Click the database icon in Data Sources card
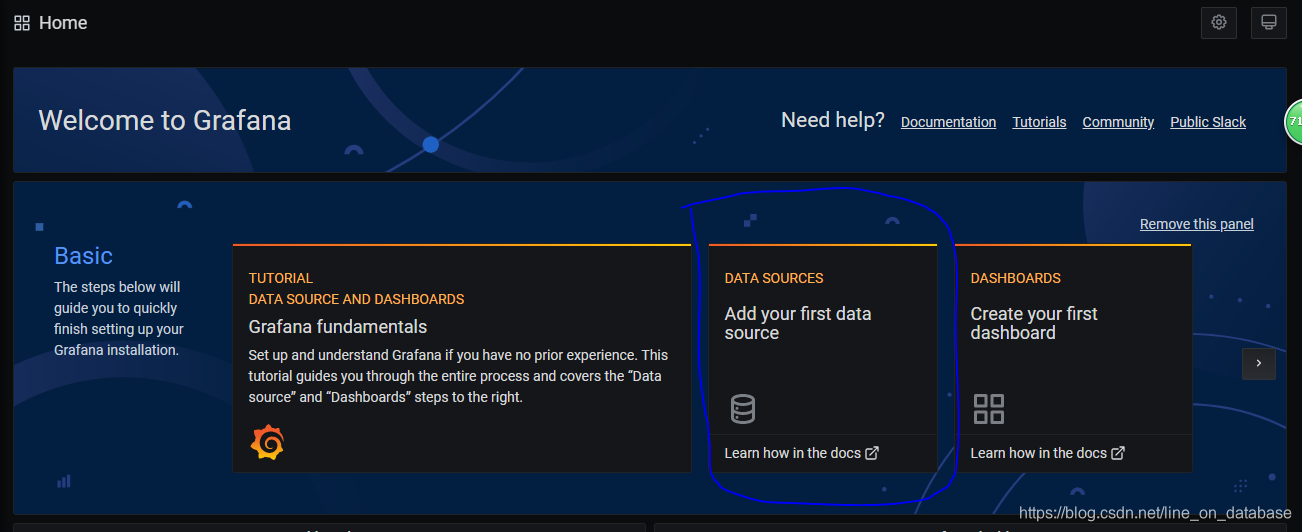The width and height of the screenshot is (1302, 532). point(743,409)
